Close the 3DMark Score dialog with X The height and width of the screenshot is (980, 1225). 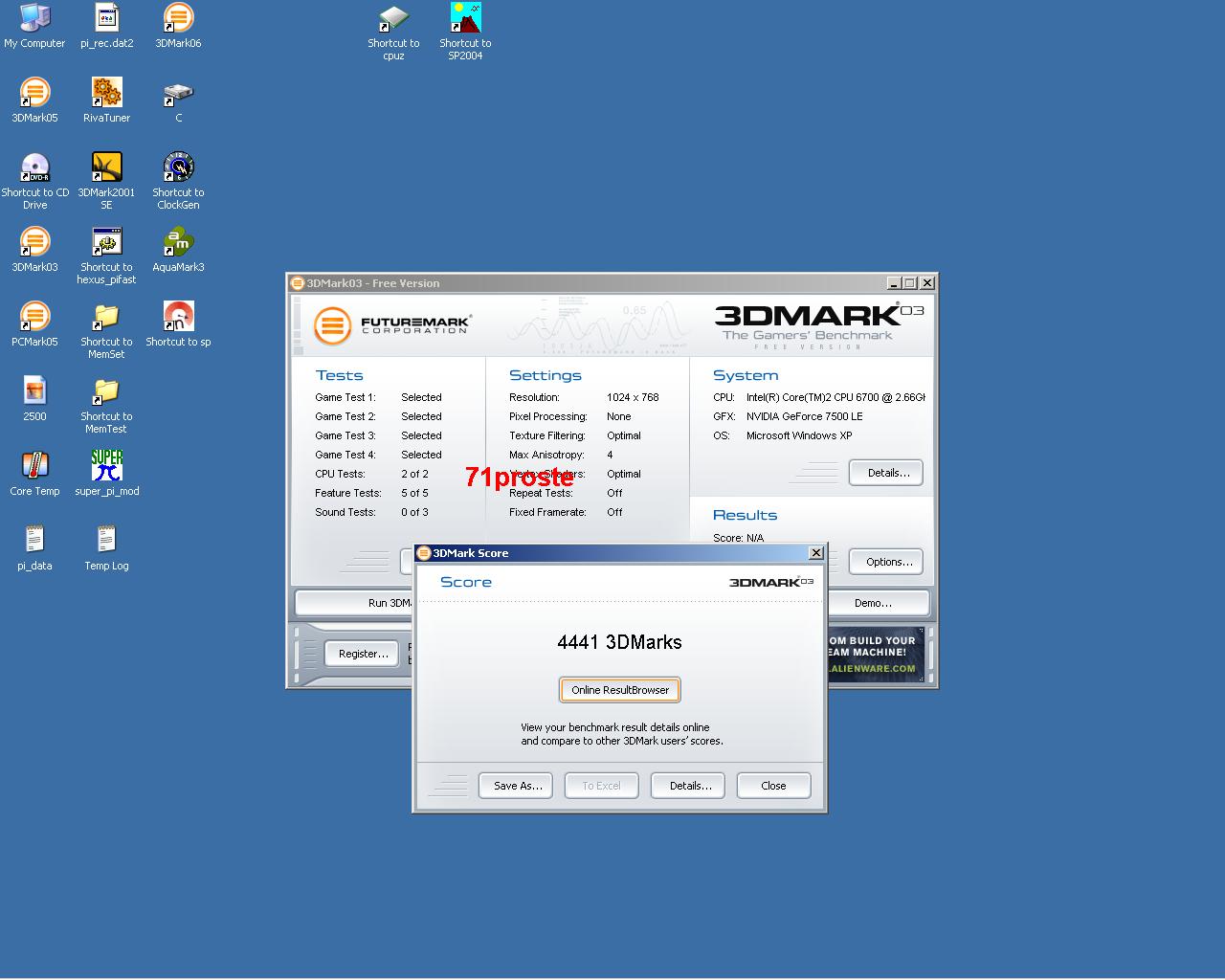[x=815, y=553]
